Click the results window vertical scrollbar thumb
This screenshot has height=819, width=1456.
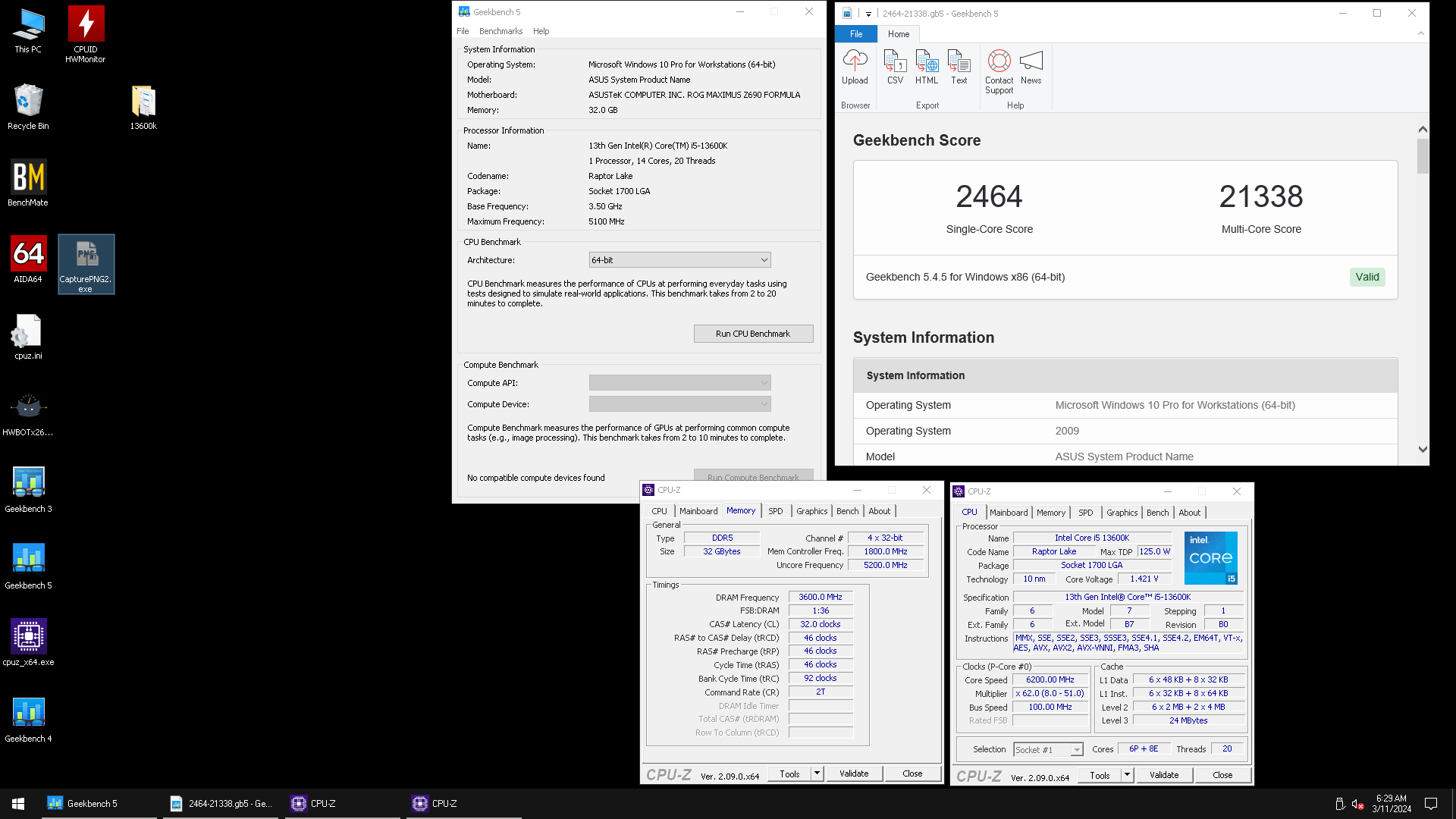pos(1423,155)
